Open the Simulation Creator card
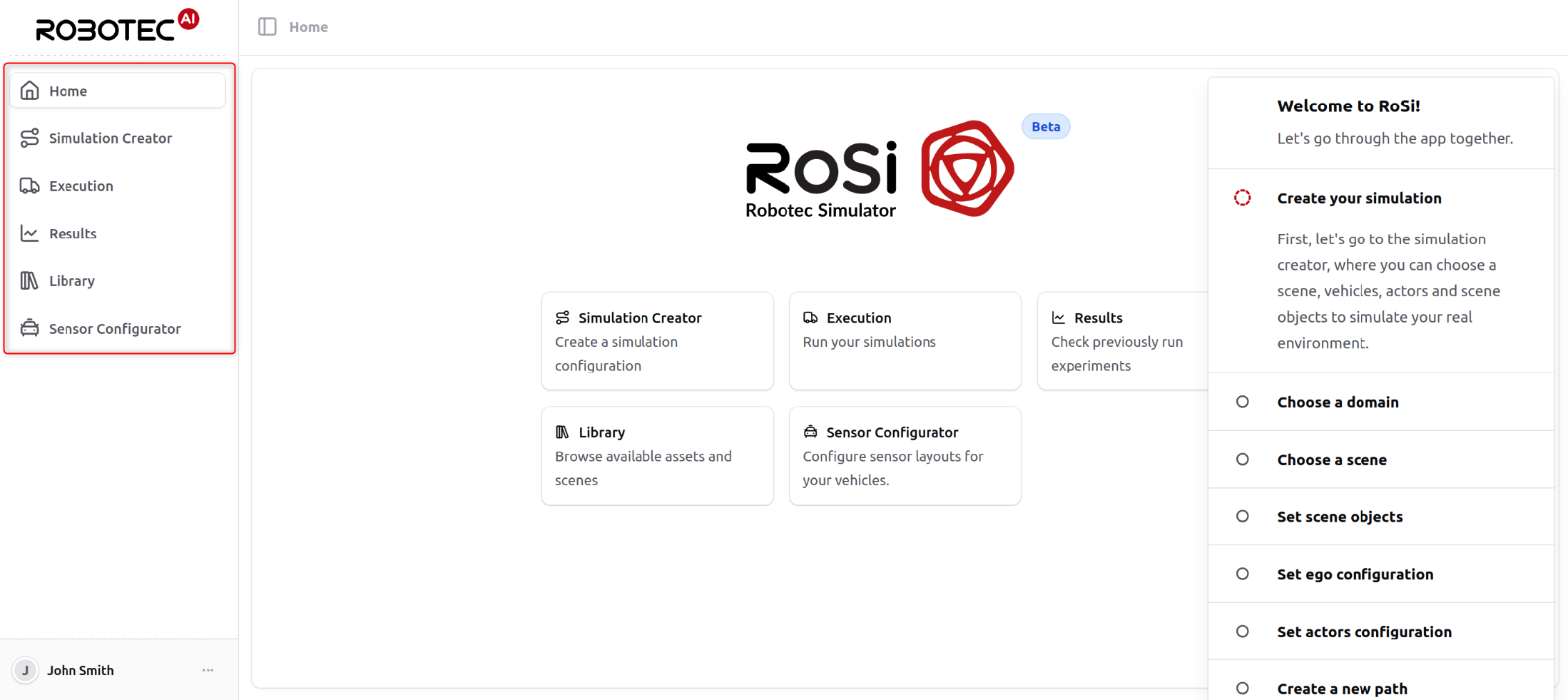Viewport: 1568px width, 700px height. (657, 341)
